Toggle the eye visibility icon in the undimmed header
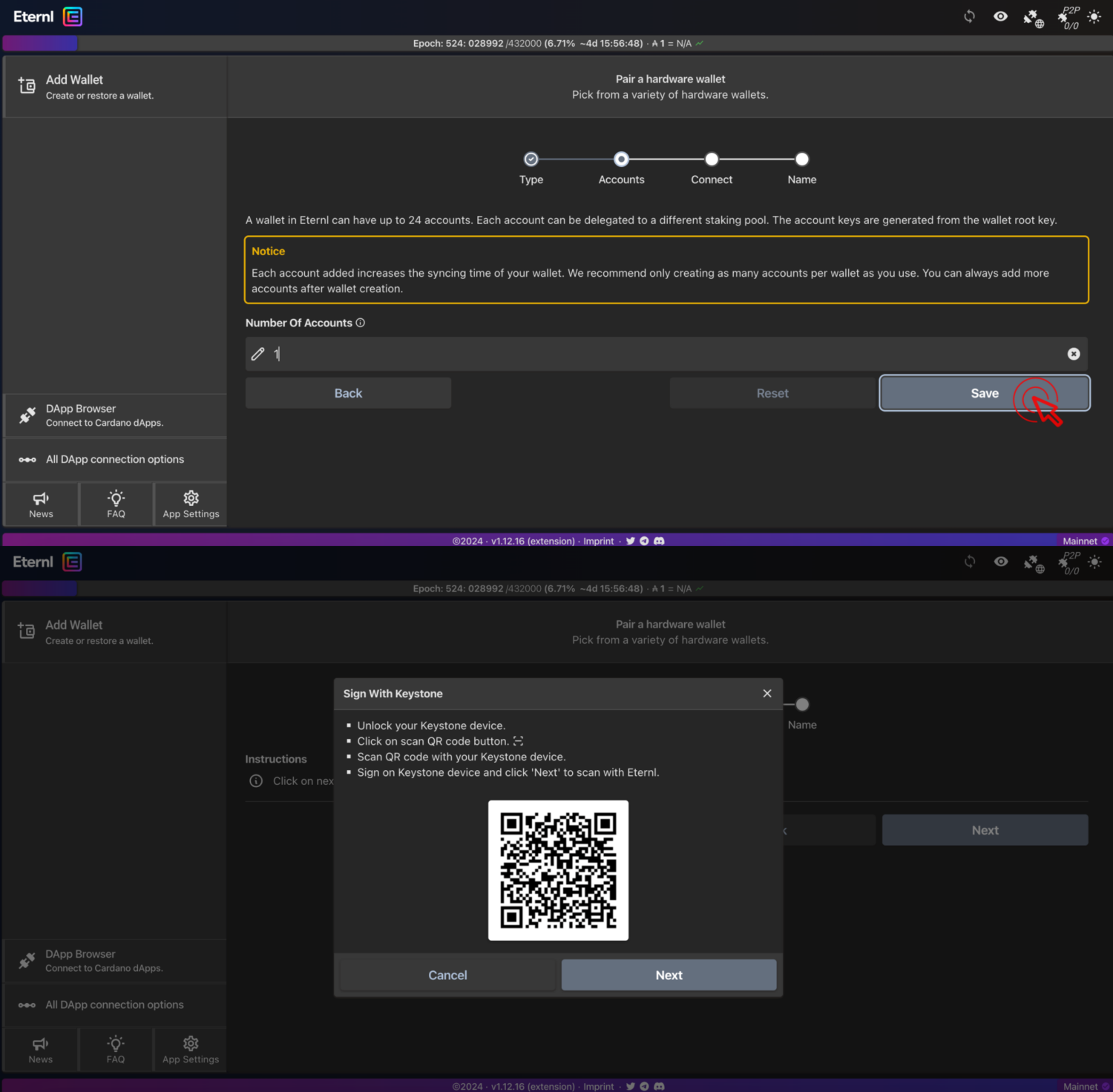The image size is (1113, 1092). tap(1000, 16)
